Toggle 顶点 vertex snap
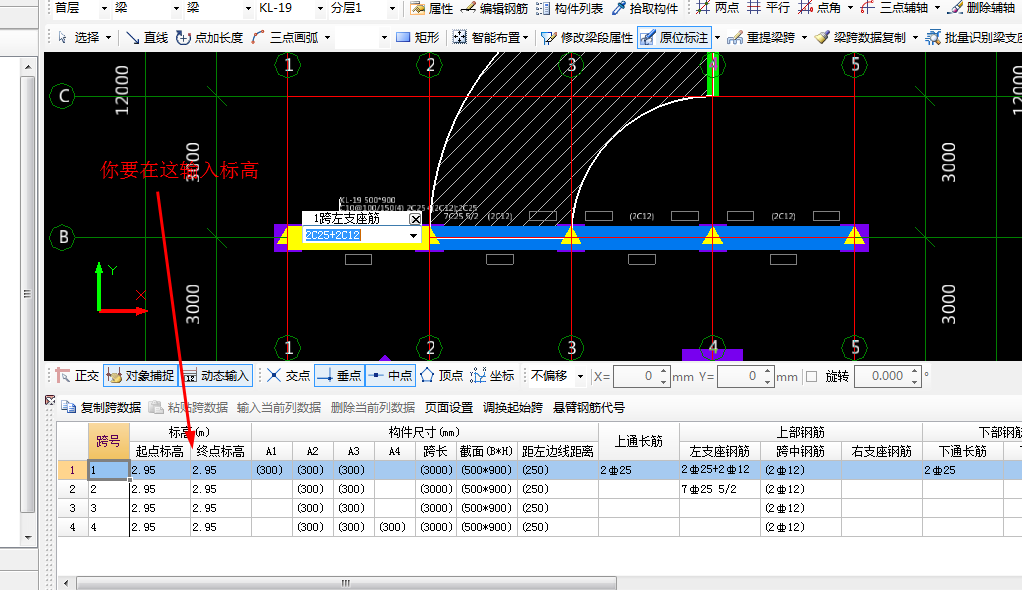The width and height of the screenshot is (1022, 590). [441, 376]
